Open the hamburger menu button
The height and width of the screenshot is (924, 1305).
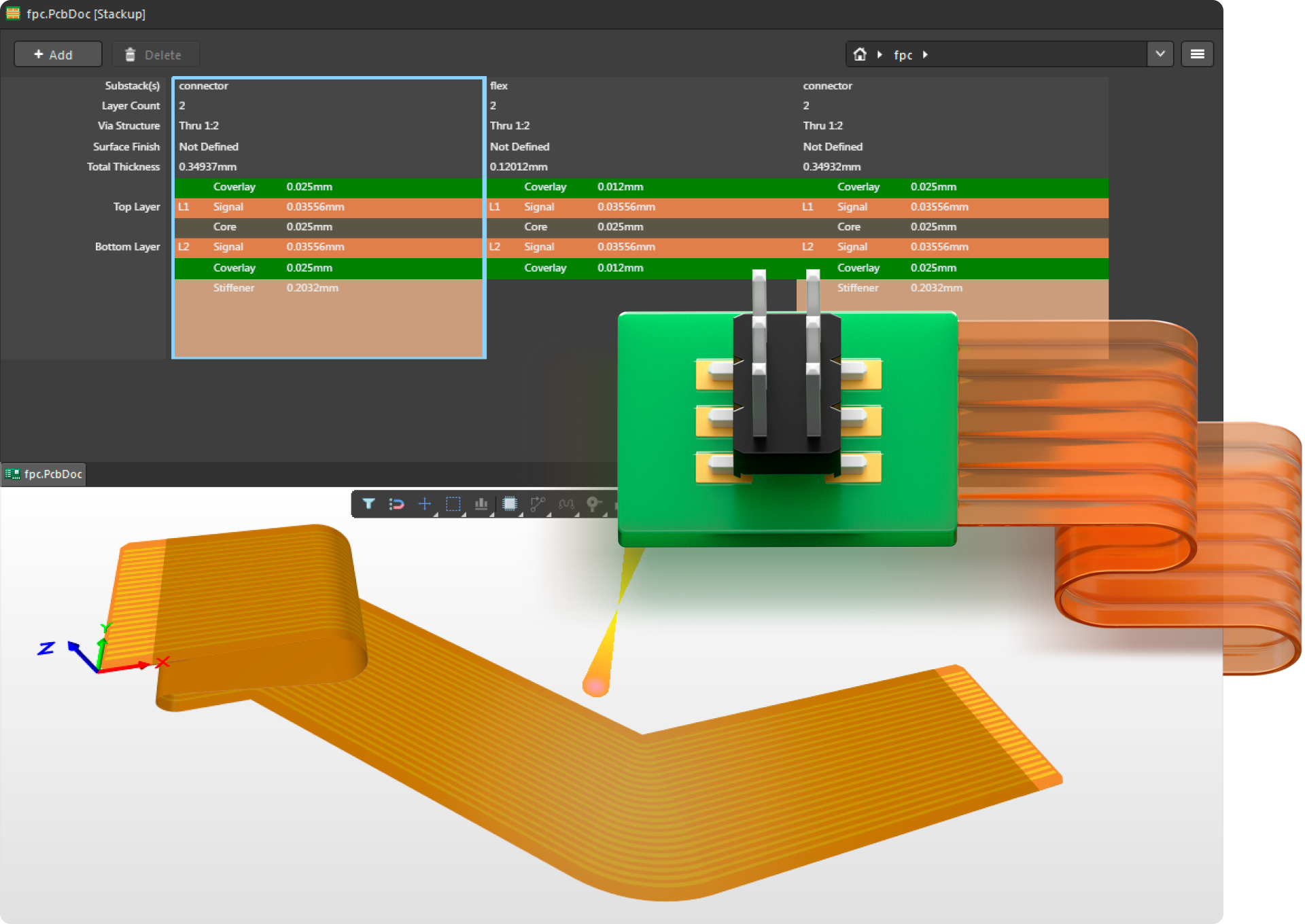(x=1197, y=54)
